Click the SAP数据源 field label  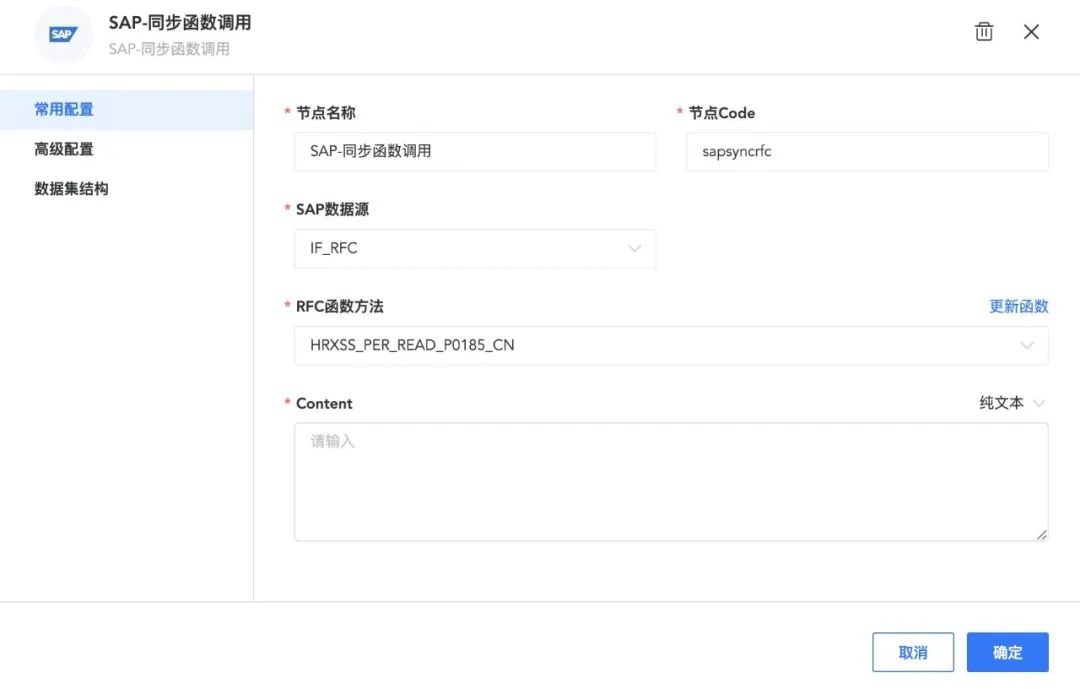(x=332, y=209)
